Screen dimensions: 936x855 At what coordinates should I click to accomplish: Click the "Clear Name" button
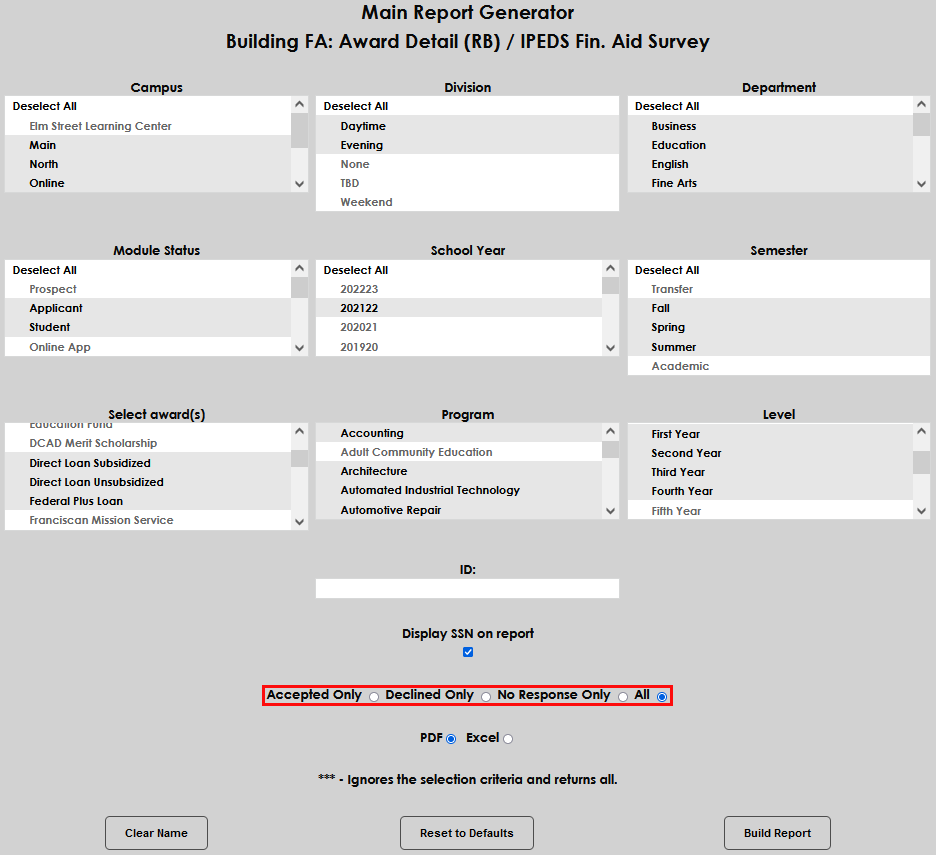click(x=156, y=832)
